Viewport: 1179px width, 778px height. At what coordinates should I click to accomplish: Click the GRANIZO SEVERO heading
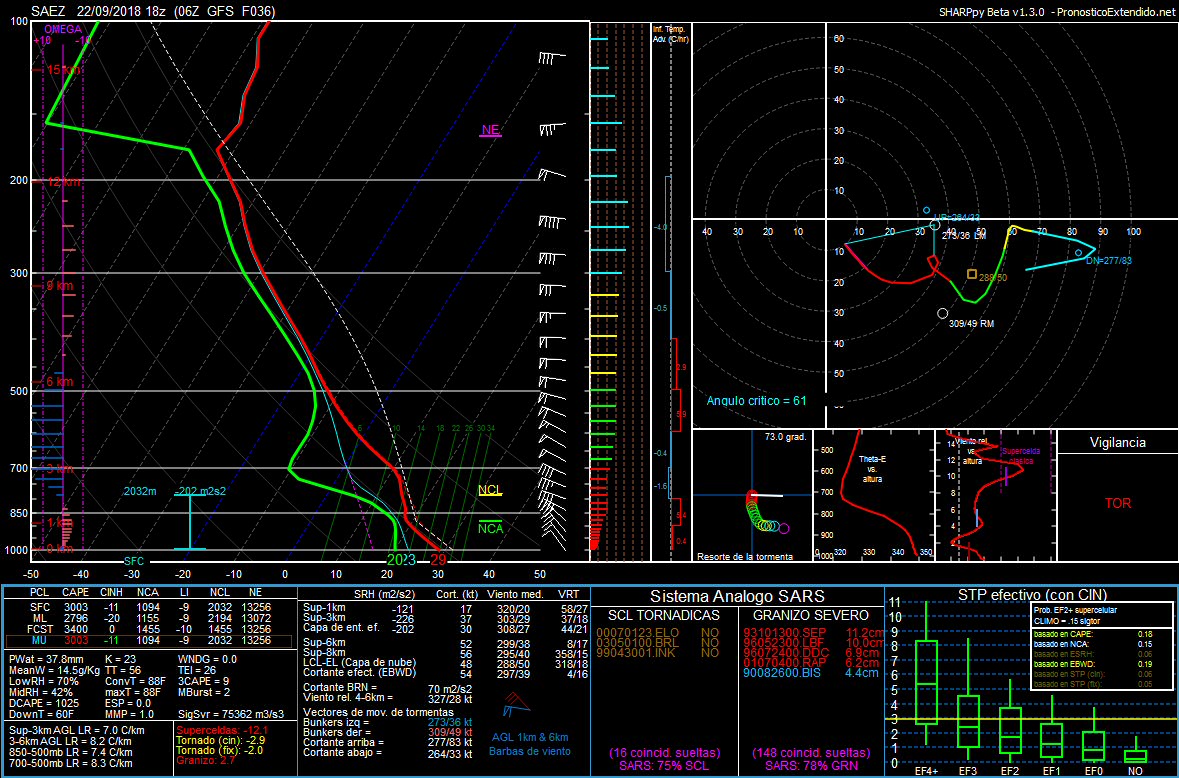click(x=809, y=616)
